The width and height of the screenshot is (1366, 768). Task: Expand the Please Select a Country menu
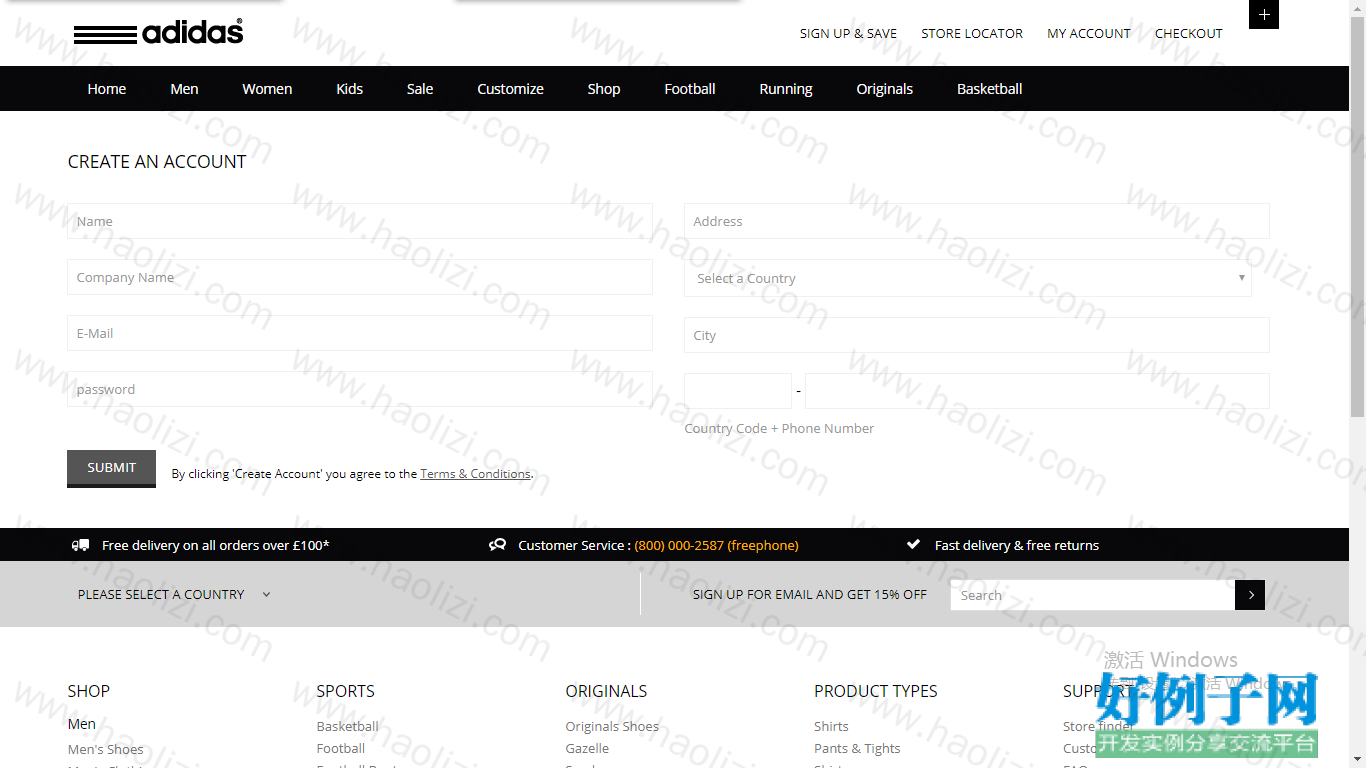[174, 594]
